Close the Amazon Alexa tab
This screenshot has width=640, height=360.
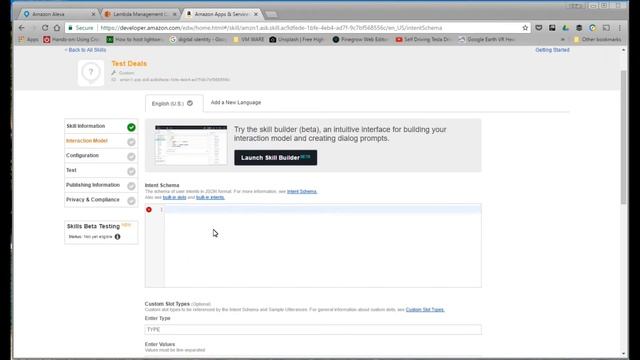point(93,14)
